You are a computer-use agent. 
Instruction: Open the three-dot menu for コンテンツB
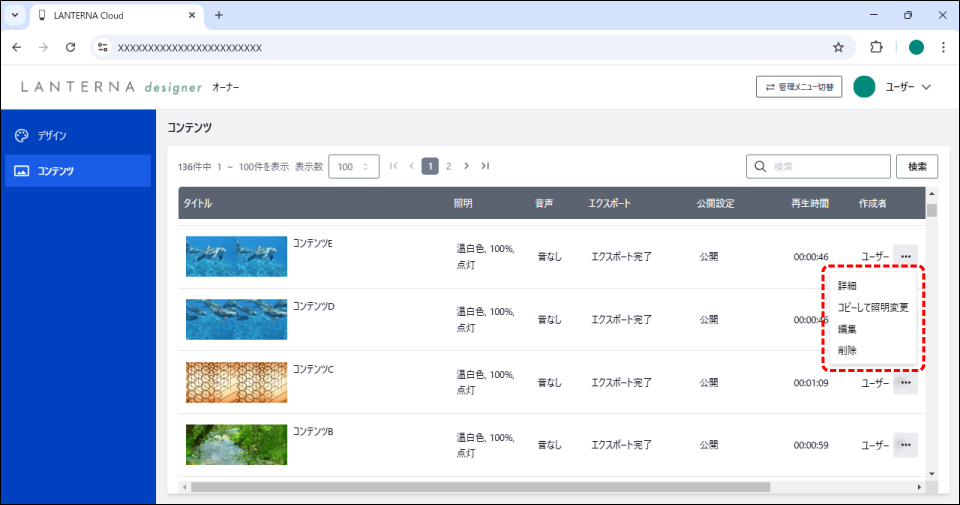905,445
